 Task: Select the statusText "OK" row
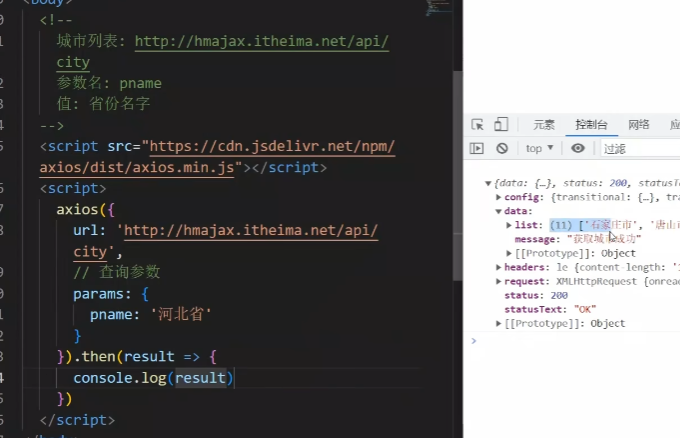[550, 310]
